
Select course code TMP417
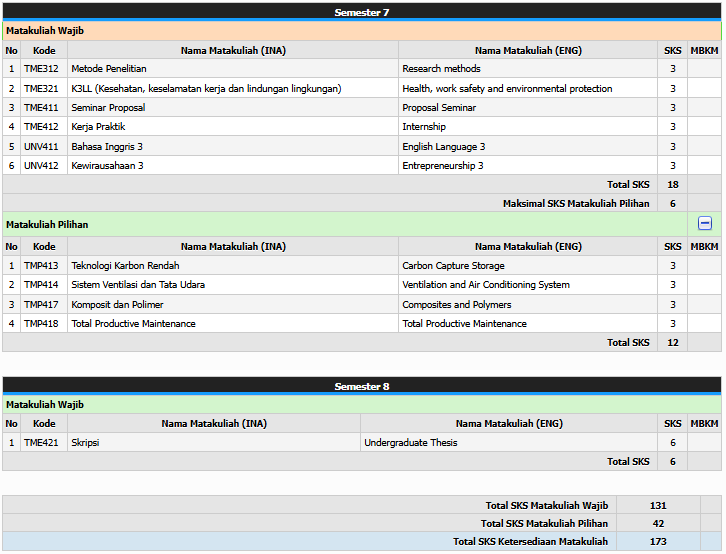[x=41, y=305]
